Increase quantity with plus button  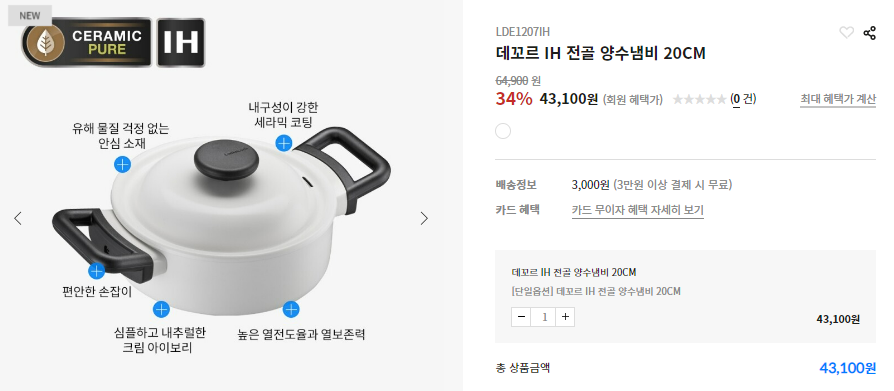pyautogui.click(x=564, y=317)
